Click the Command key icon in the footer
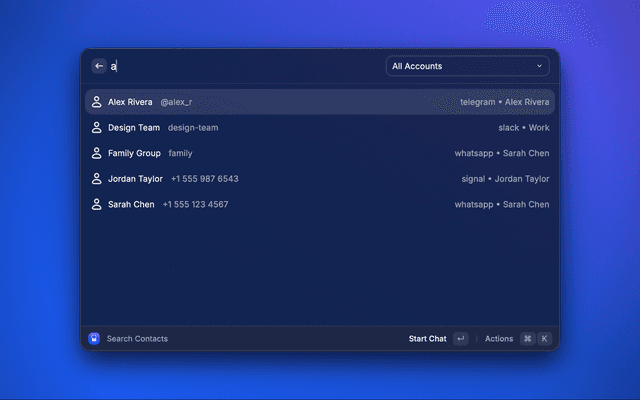Image resolution: width=640 pixels, height=400 pixels. 527,339
